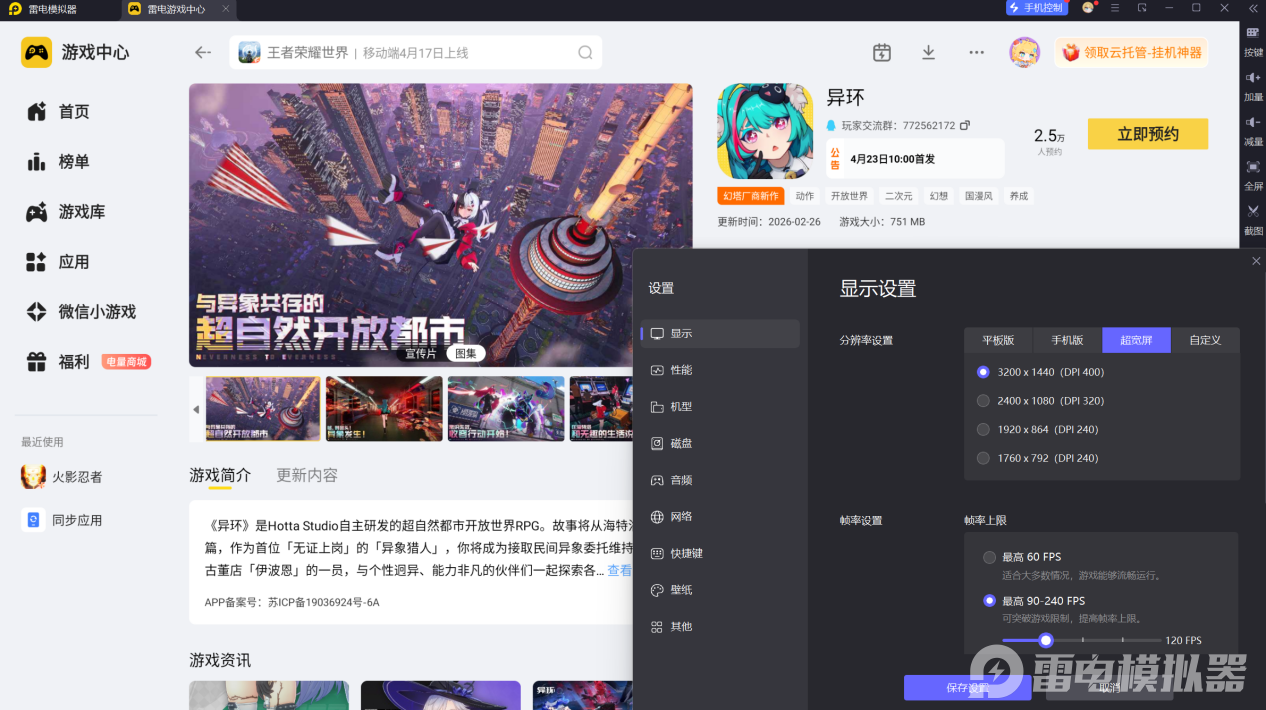1266x710 pixels.
Task: Click the 幻塔厂商新作 tag
Action: pyautogui.click(x=751, y=196)
